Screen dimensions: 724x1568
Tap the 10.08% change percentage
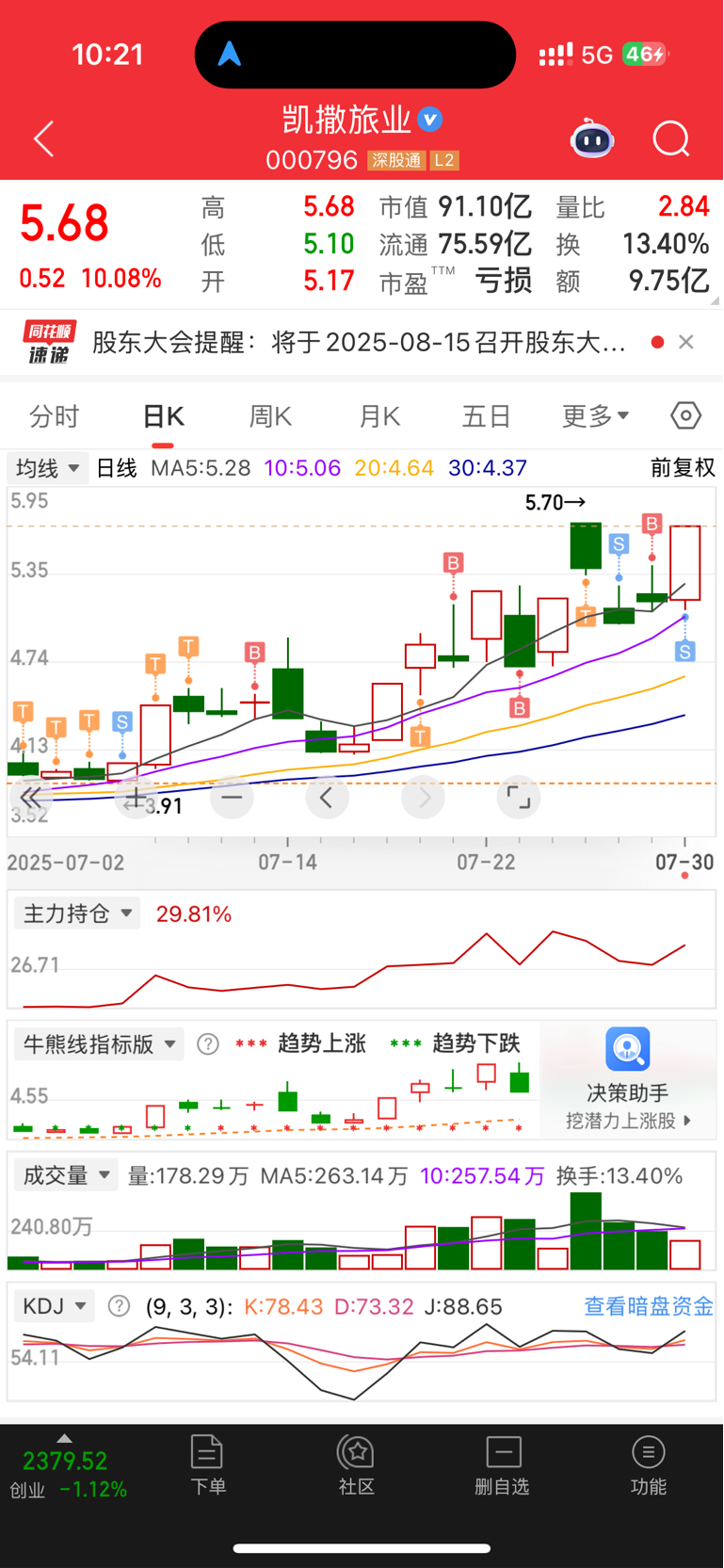(121, 279)
